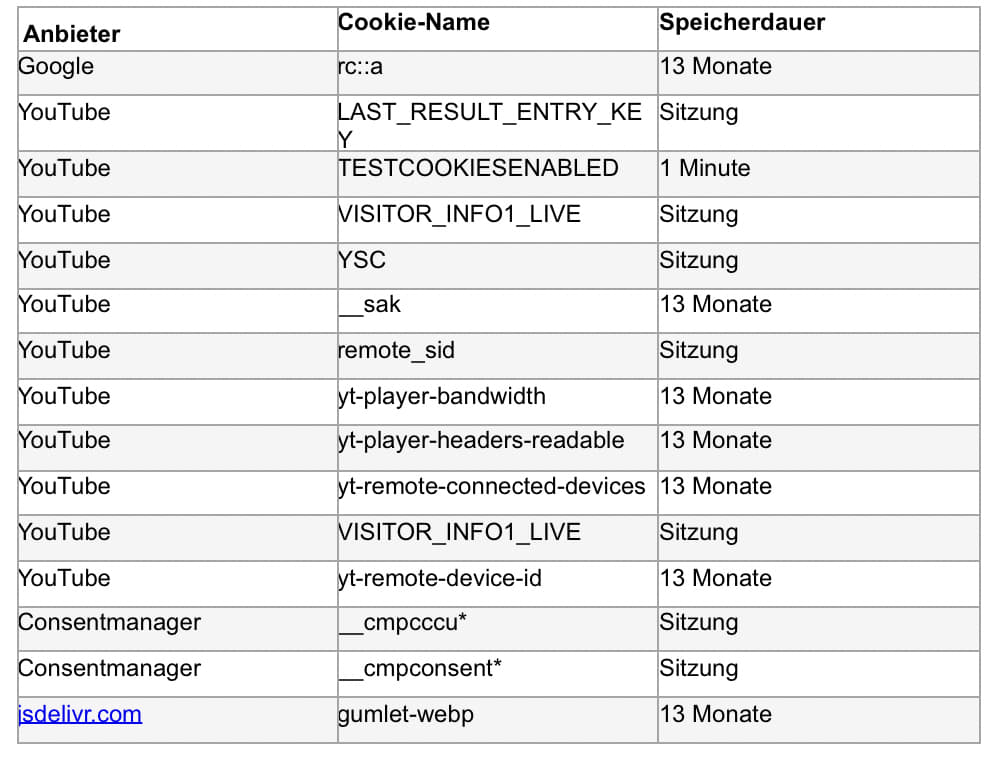Image resolution: width=994 pixels, height=758 pixels.
Task: Select the 1 Minute duration cell
Action: click(x=704, y=168)
